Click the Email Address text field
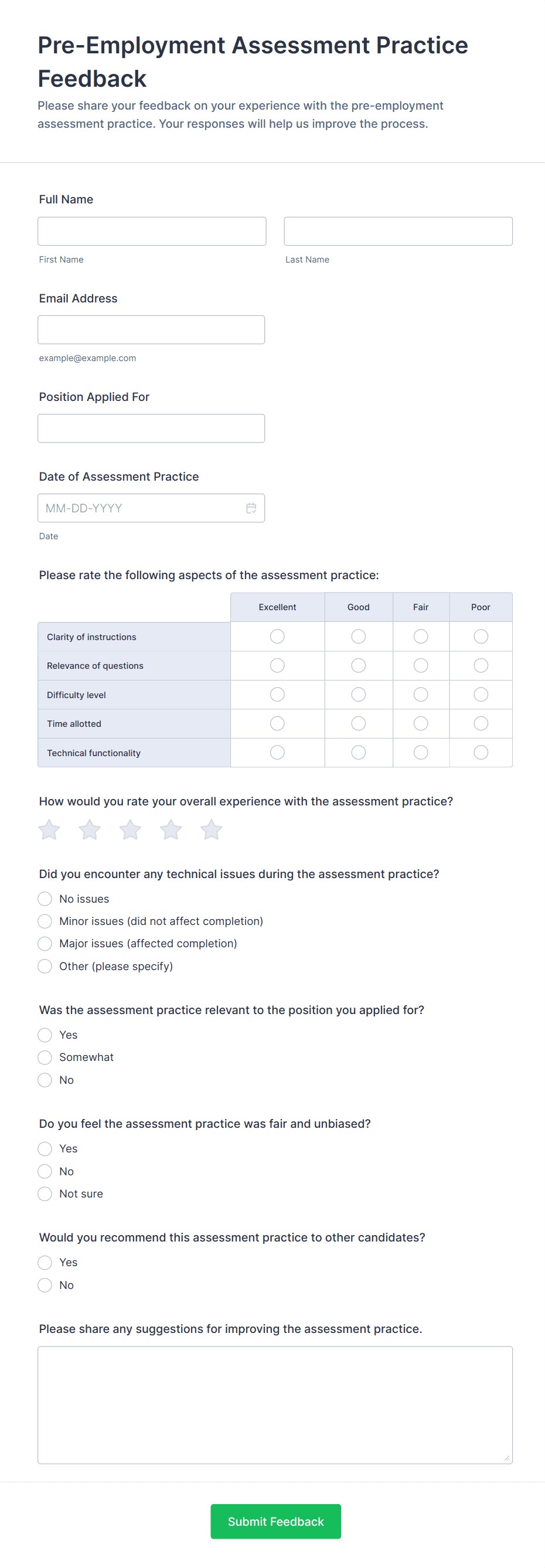 [151, 330]
